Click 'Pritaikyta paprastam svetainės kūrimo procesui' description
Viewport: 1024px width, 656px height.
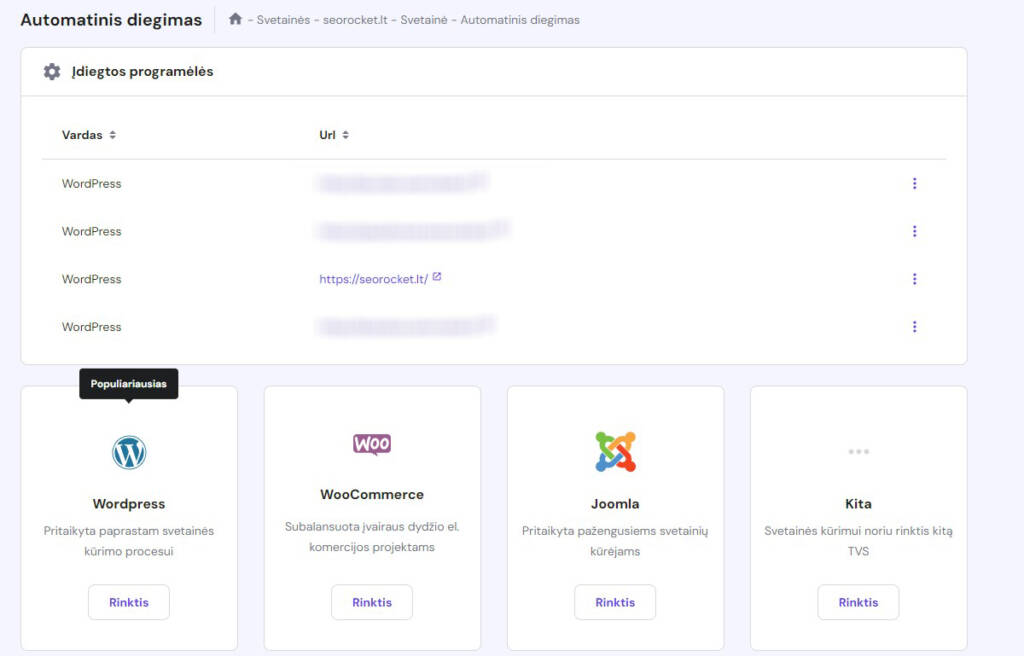pyautogui.click(x=129, y=541)
